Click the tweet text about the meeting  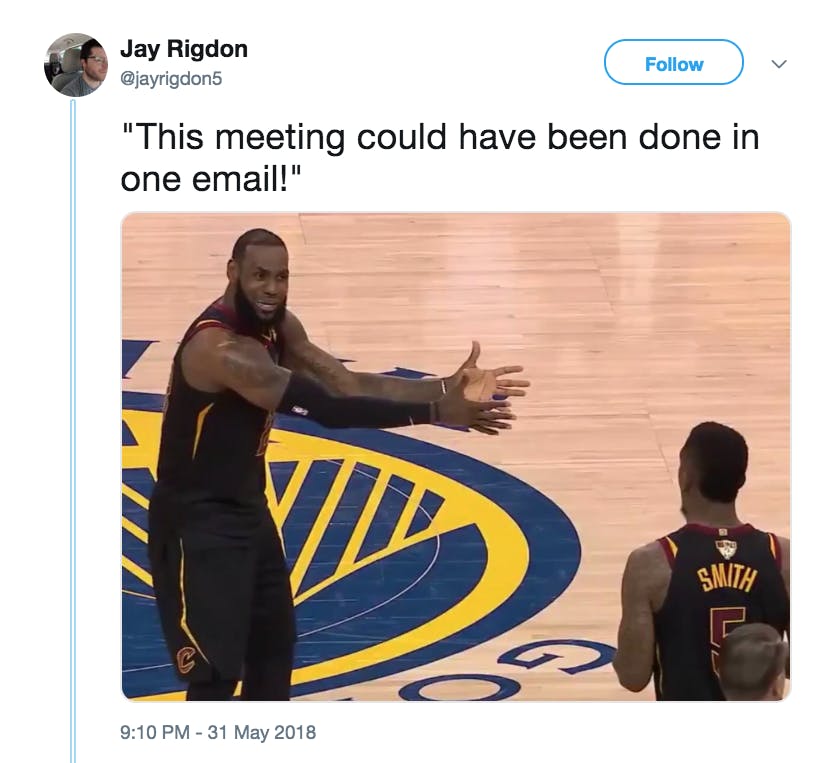439,158
